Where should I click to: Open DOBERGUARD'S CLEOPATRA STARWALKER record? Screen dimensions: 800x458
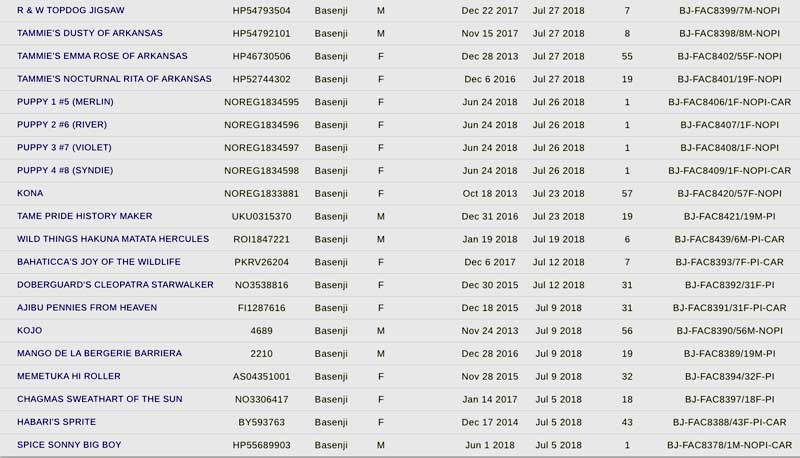click(x=115, y=284)
